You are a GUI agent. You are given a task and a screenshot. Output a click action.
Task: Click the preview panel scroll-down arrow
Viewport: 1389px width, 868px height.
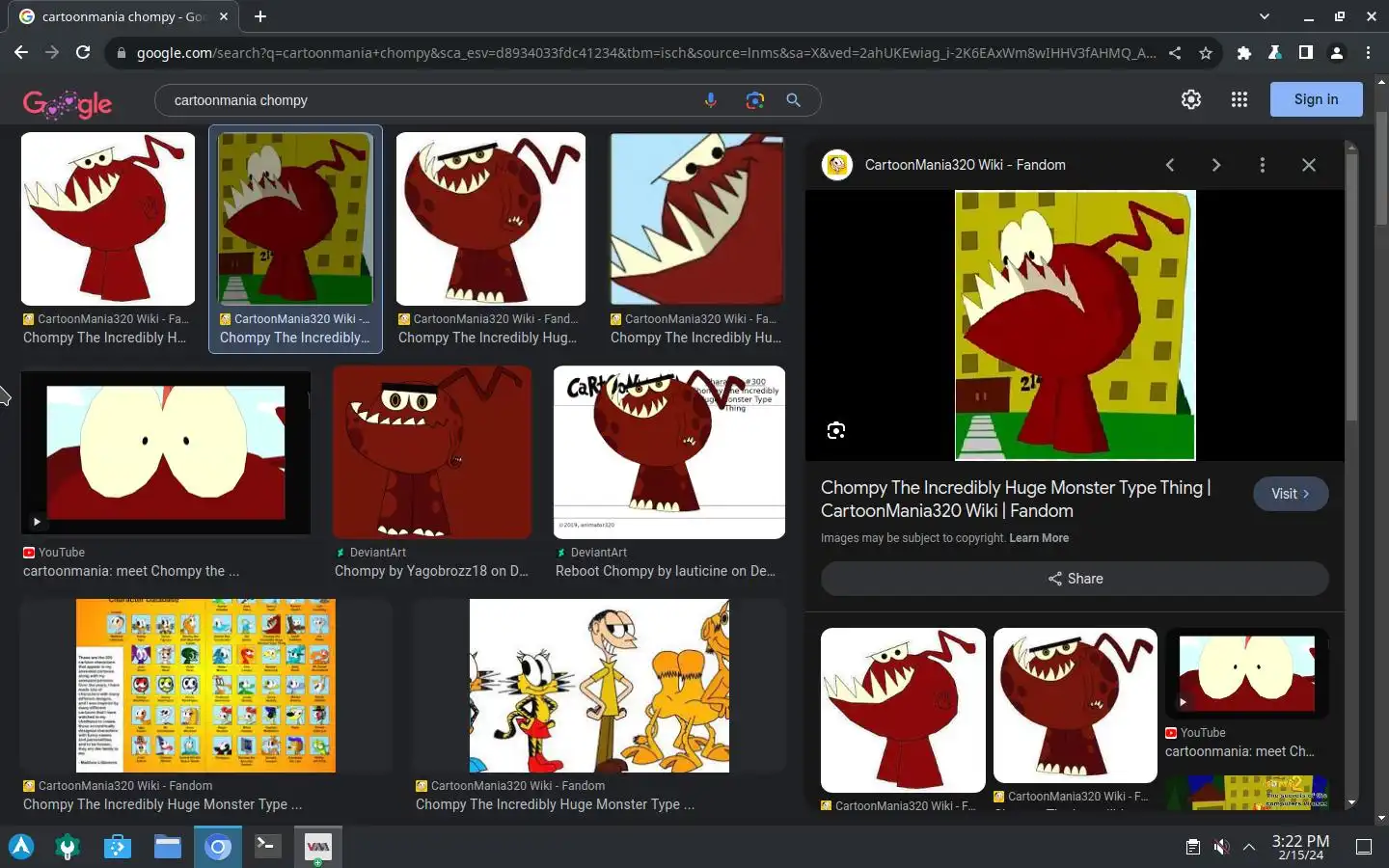(x=1351, y=802)
